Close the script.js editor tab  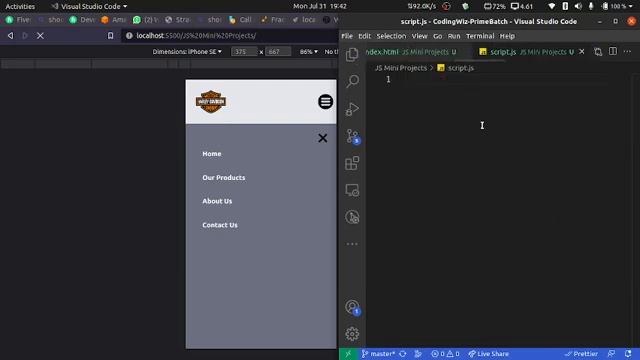pos(582,52)
